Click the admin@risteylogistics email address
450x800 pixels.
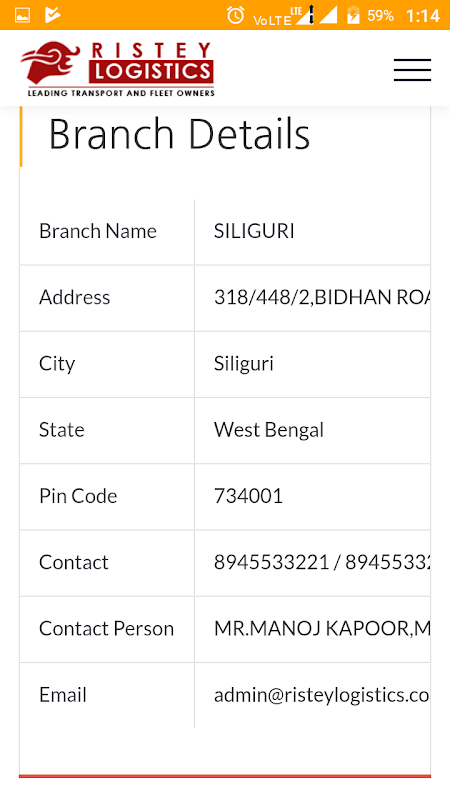[x=321, y=695]
